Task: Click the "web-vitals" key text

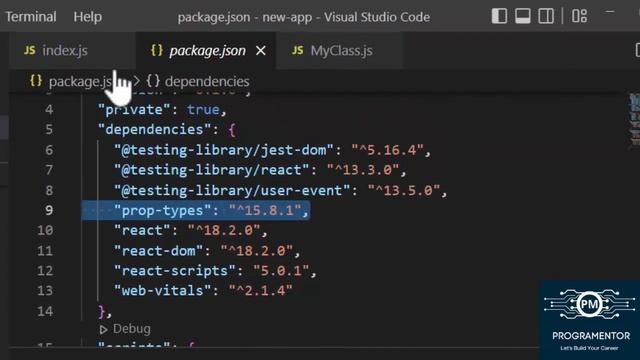Action: [163, 291]
